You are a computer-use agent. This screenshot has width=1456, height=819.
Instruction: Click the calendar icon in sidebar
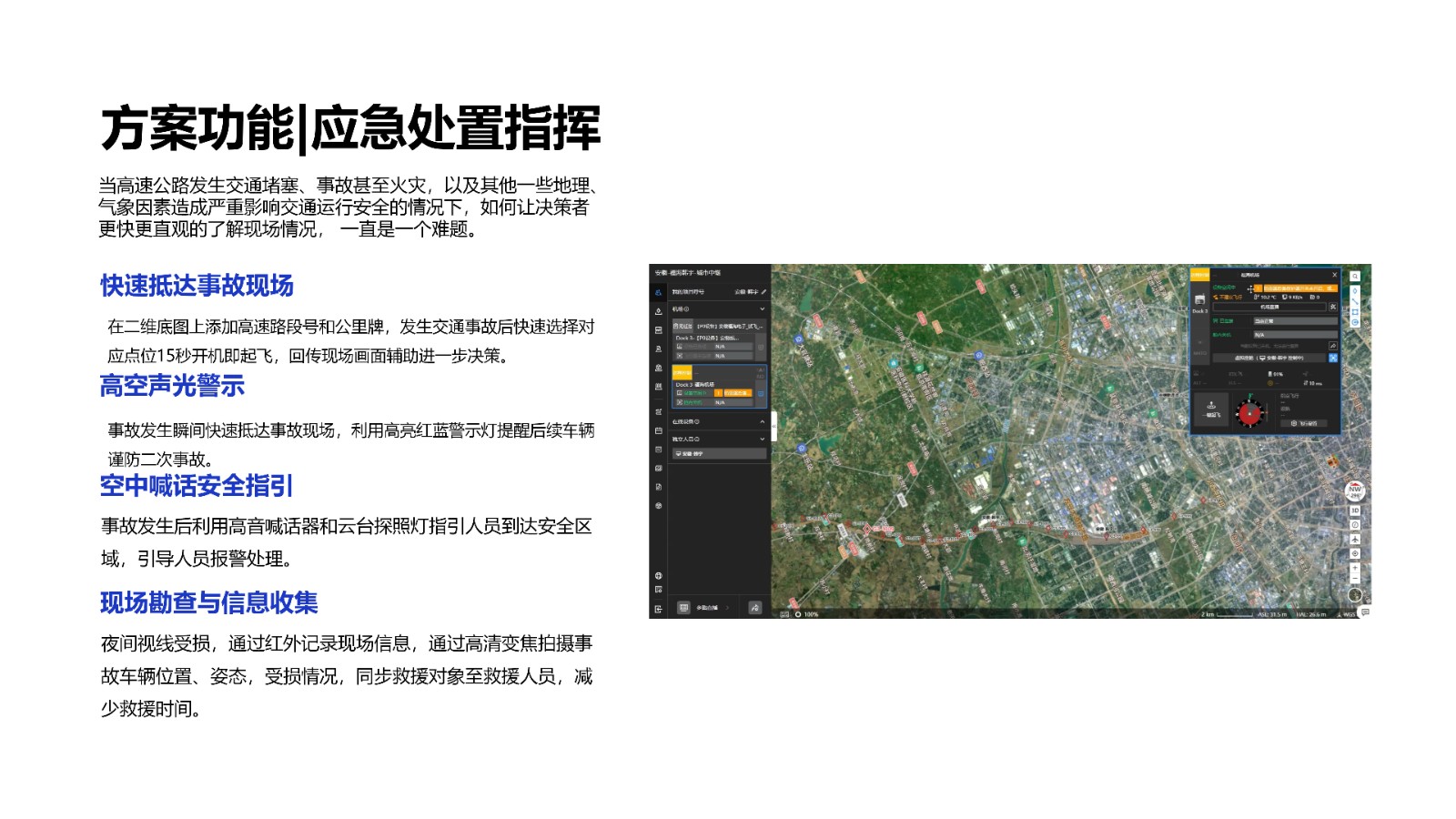pyautogui.click(x=658, y=430)
